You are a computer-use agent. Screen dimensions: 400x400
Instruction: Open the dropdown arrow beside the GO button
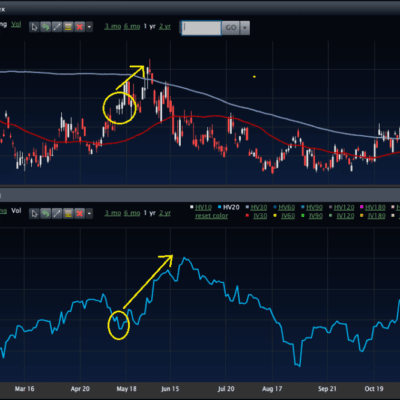245,28
